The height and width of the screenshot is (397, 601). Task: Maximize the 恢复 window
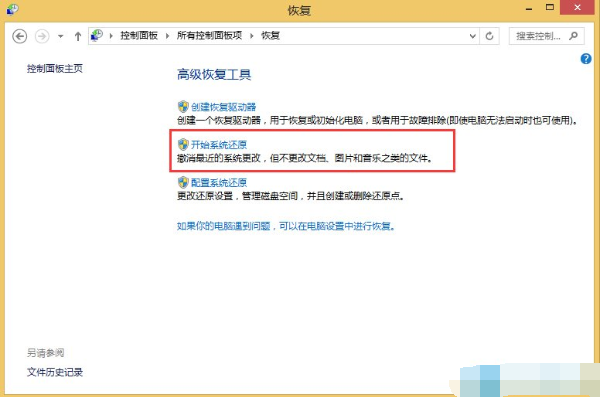coord(550,8)
